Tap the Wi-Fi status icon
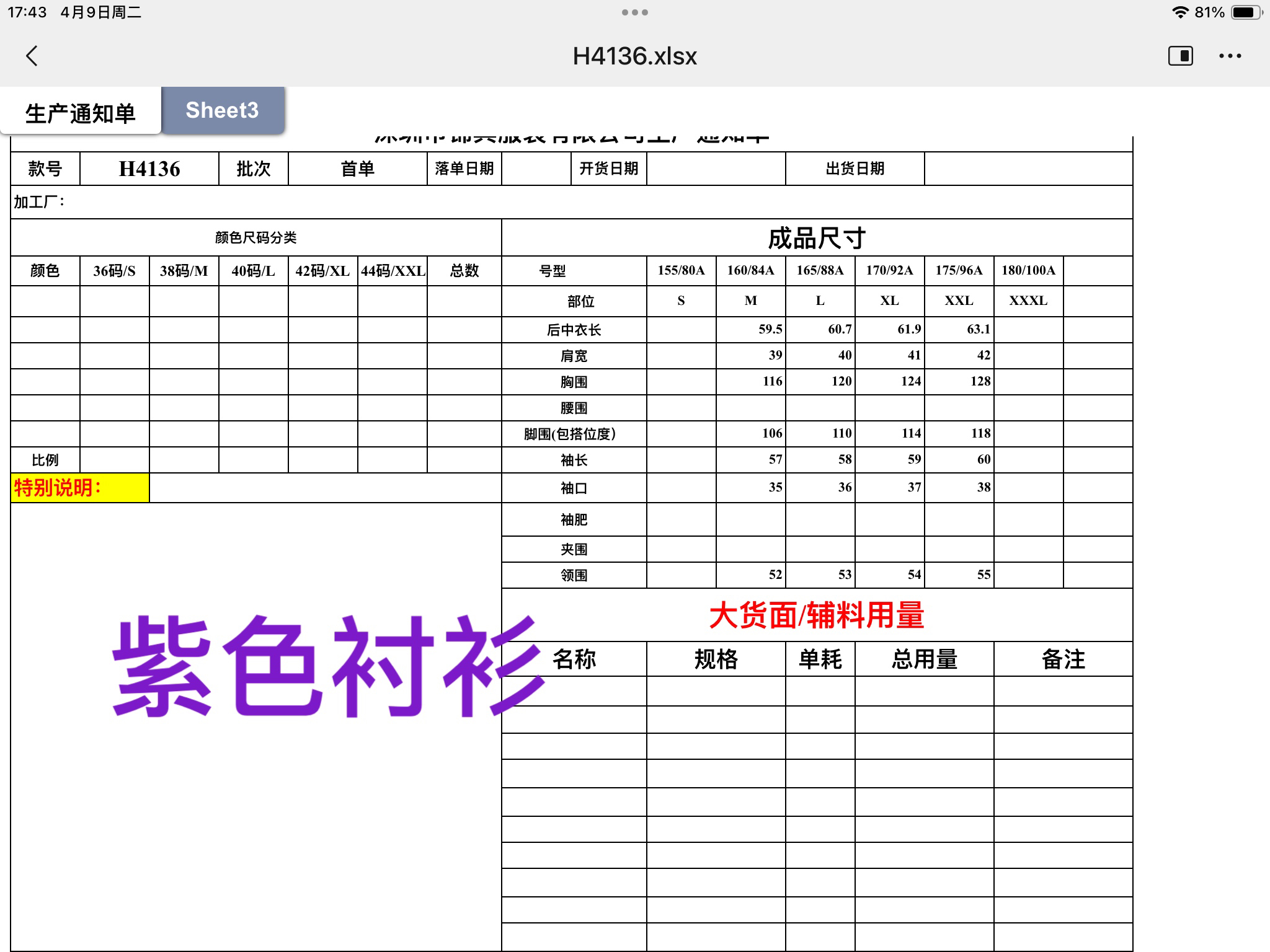This screenshot has height=952, width=1270. point(1179,12)
